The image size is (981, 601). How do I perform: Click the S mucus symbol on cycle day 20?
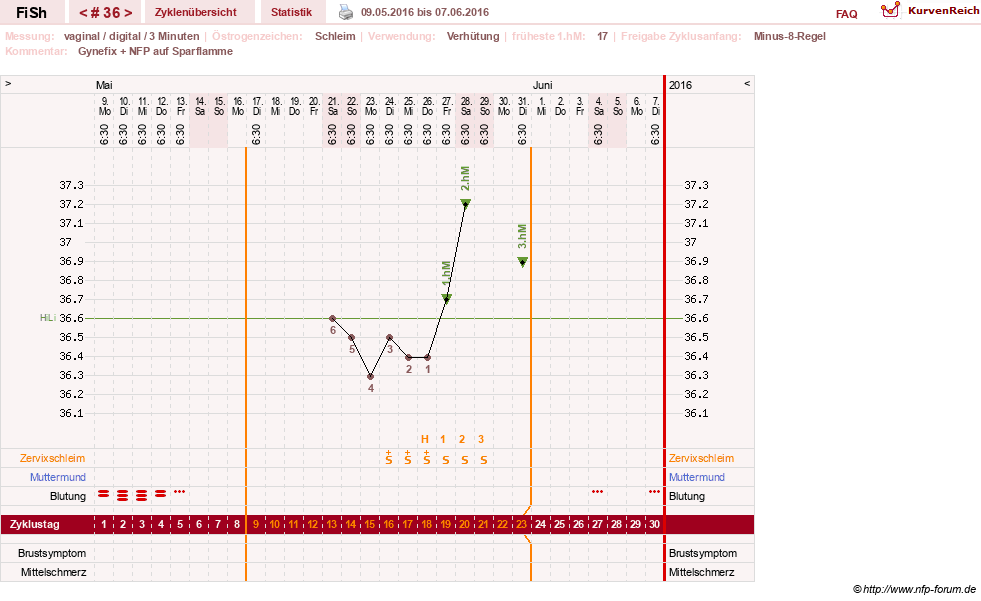(x=465, y=460)
